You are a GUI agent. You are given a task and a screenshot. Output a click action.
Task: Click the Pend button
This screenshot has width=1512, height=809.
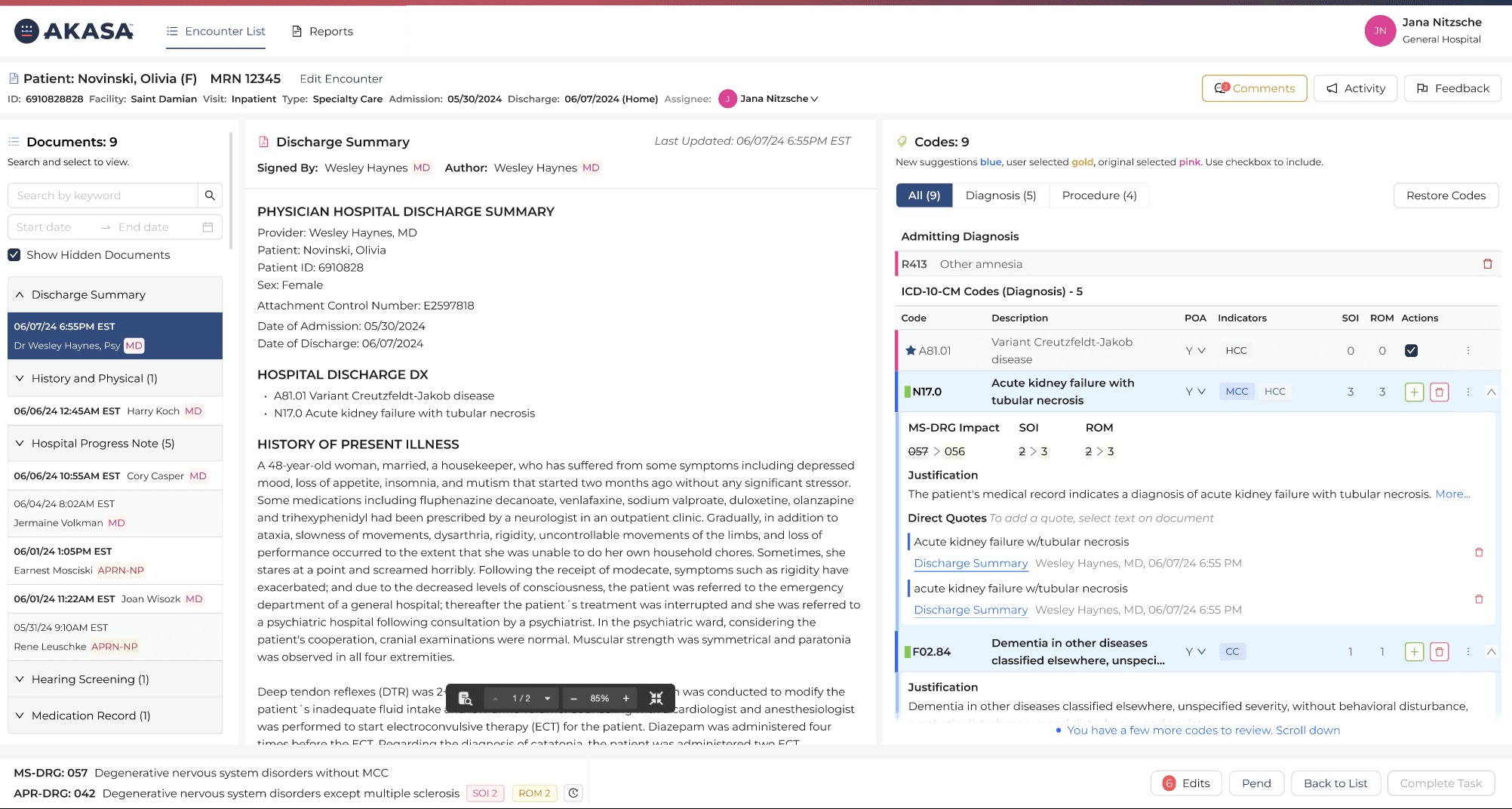pos(1256,783)
